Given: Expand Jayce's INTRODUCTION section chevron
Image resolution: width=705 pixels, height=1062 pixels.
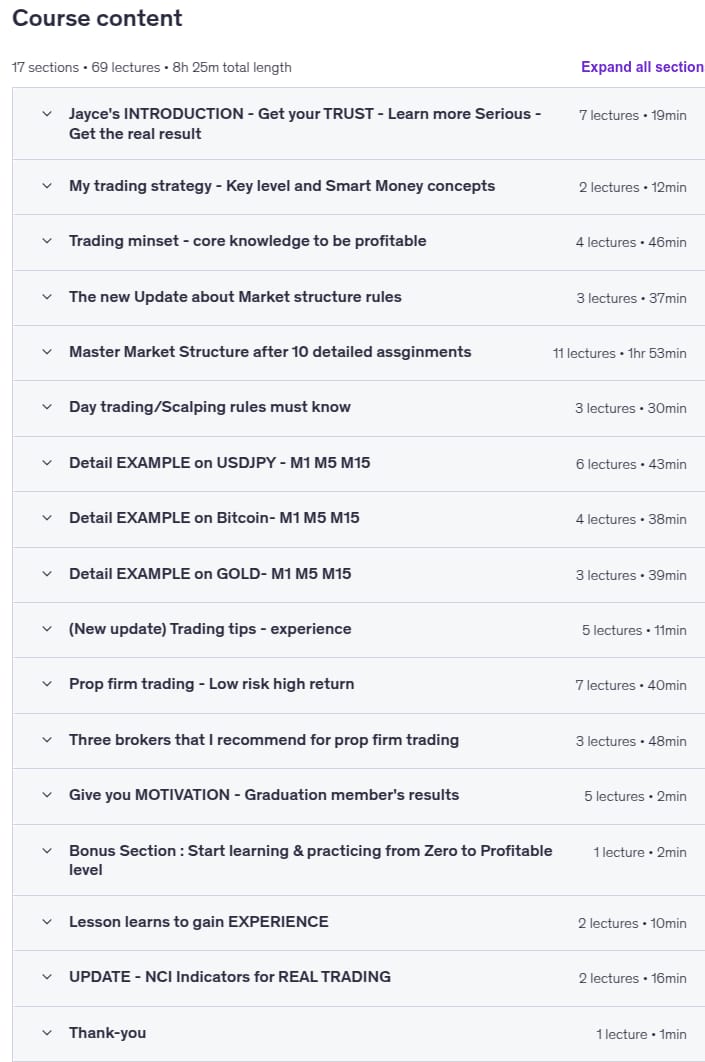Looking at the screenshot, I should 47,114.
